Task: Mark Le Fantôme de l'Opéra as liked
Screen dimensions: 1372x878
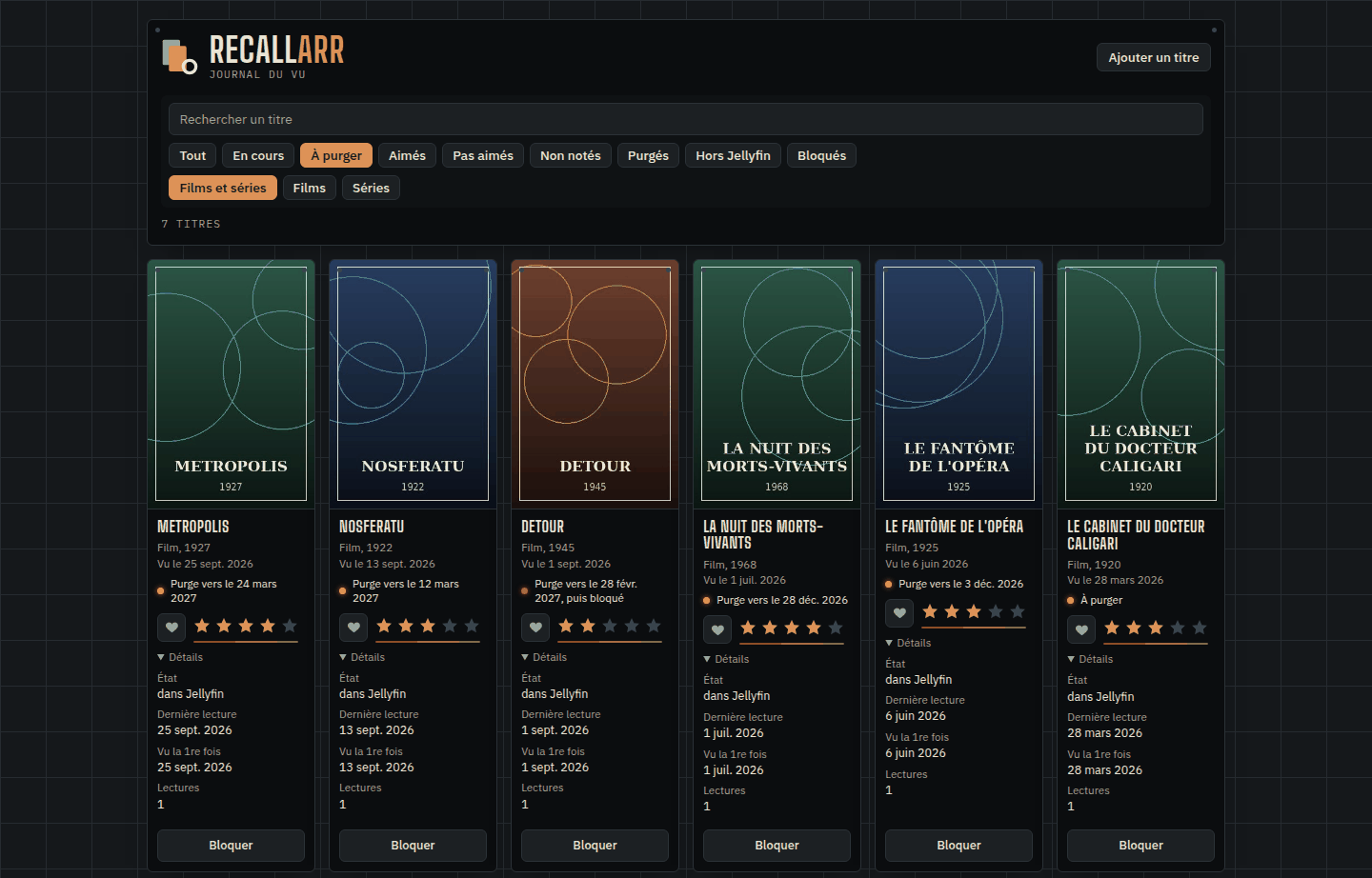Action: point(899,613)
